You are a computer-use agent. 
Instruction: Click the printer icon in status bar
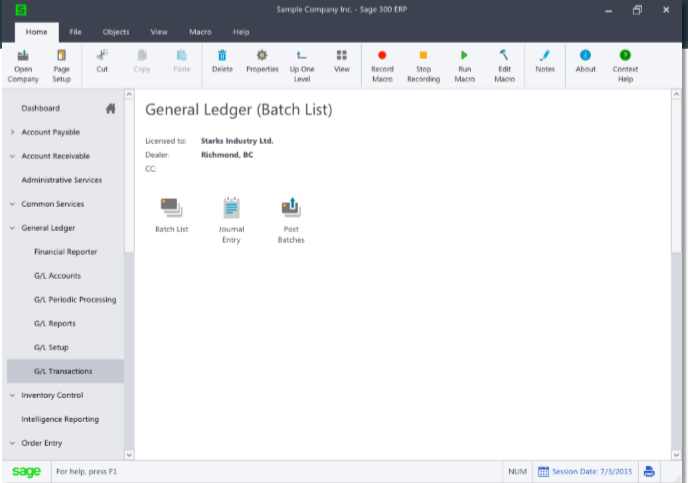[649, 471]
